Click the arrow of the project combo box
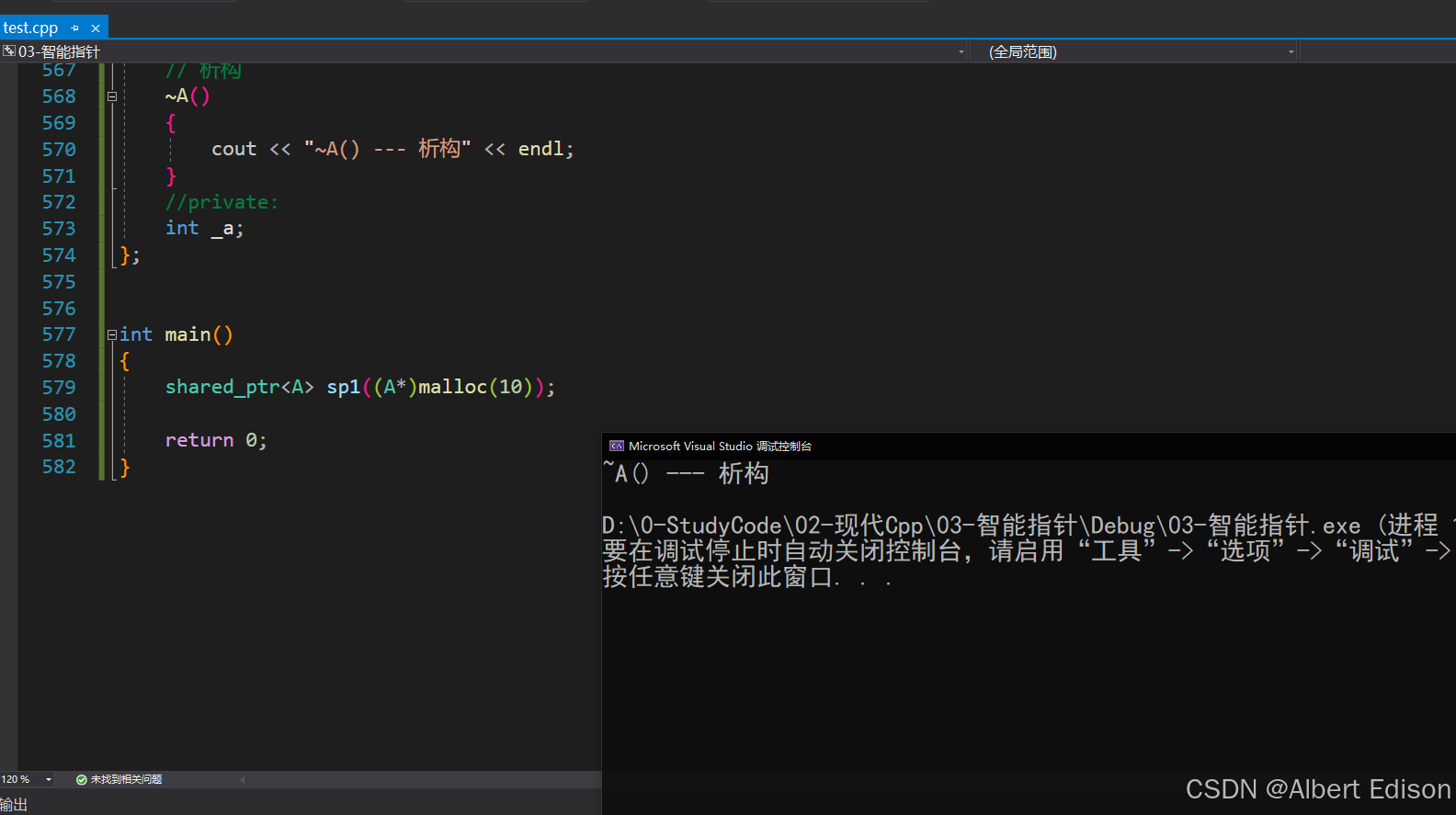Viewport: 1456px width, 815px height. coord(961,51)
